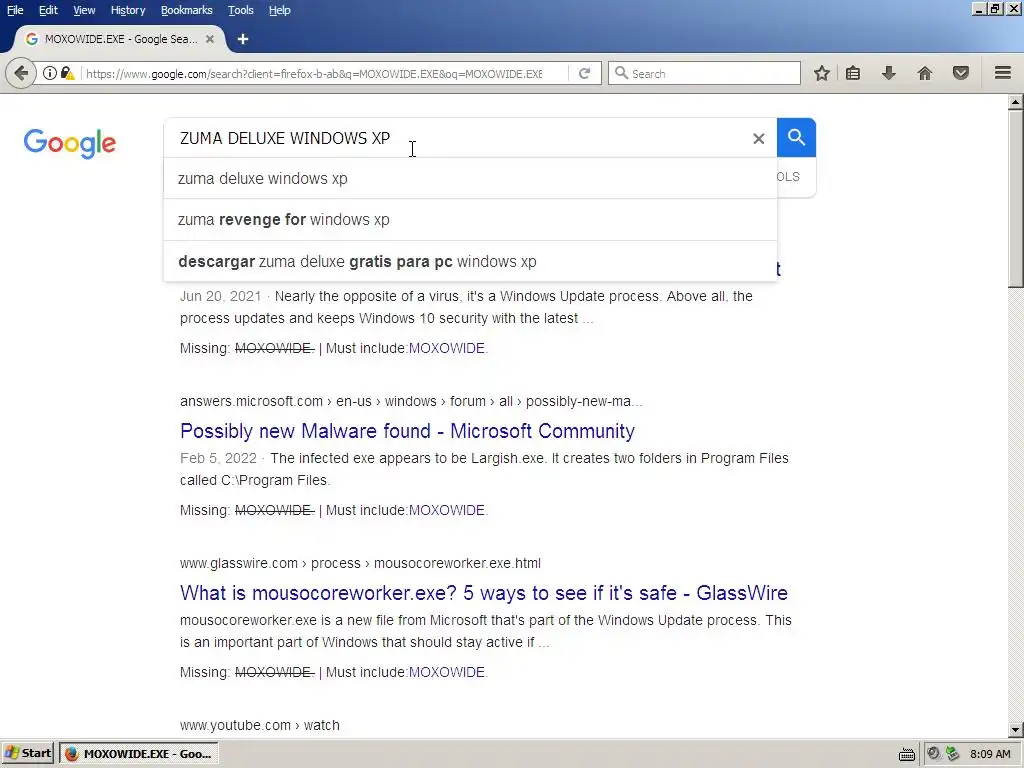1024x768 pixels.
Task: Click the www.youtube.com › watch breadcrumb
Action: point(259,725)
